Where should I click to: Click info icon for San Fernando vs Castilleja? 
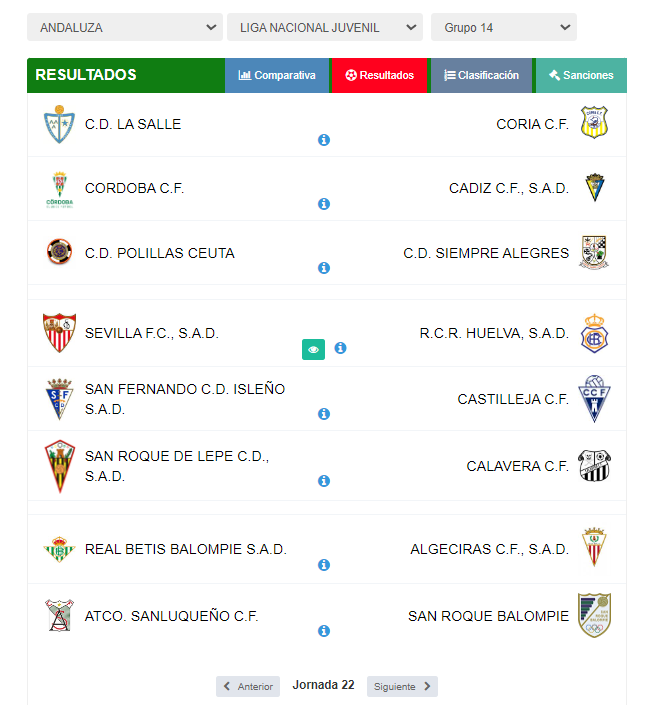pos(324,414)
